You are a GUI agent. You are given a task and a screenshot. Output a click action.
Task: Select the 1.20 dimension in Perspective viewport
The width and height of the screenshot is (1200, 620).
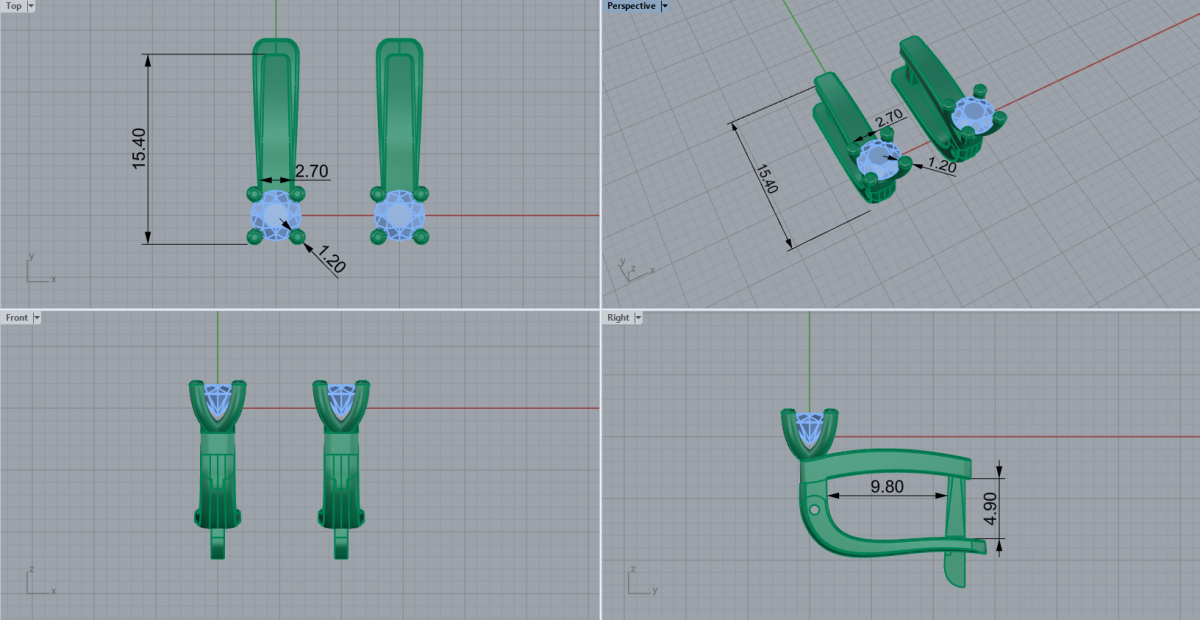(943, 166)
